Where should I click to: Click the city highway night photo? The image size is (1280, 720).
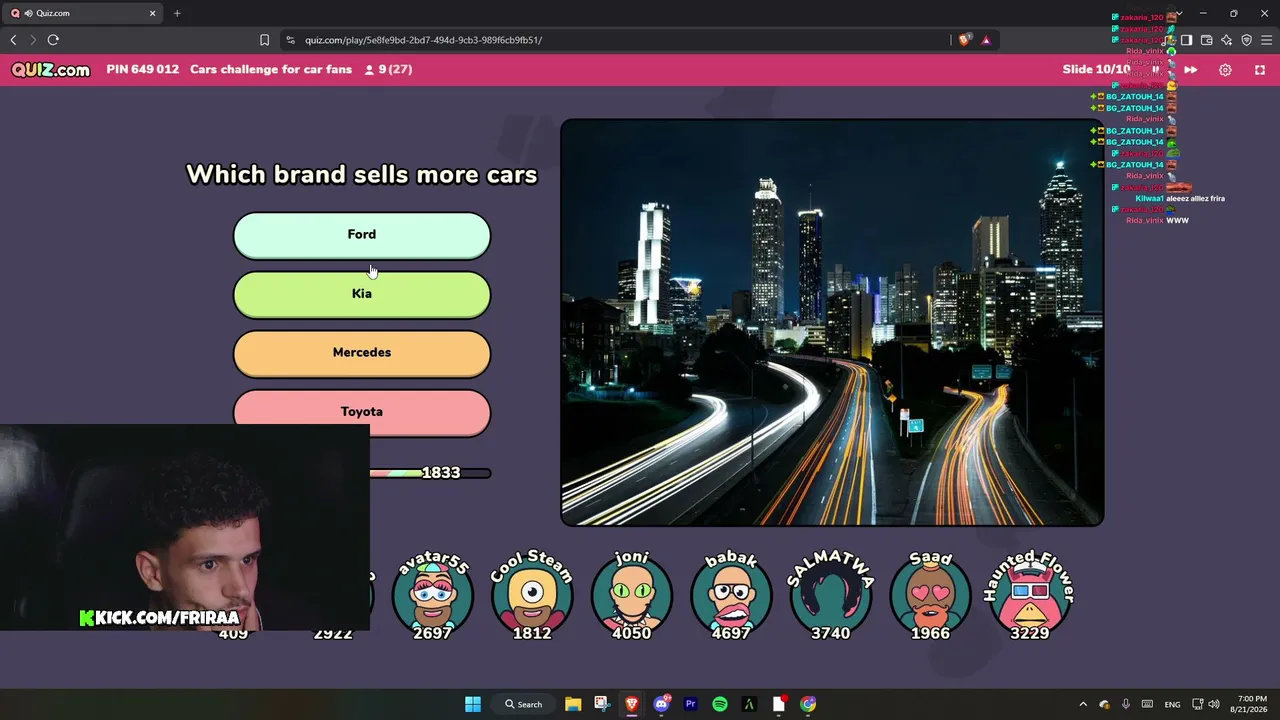[832, 322]
